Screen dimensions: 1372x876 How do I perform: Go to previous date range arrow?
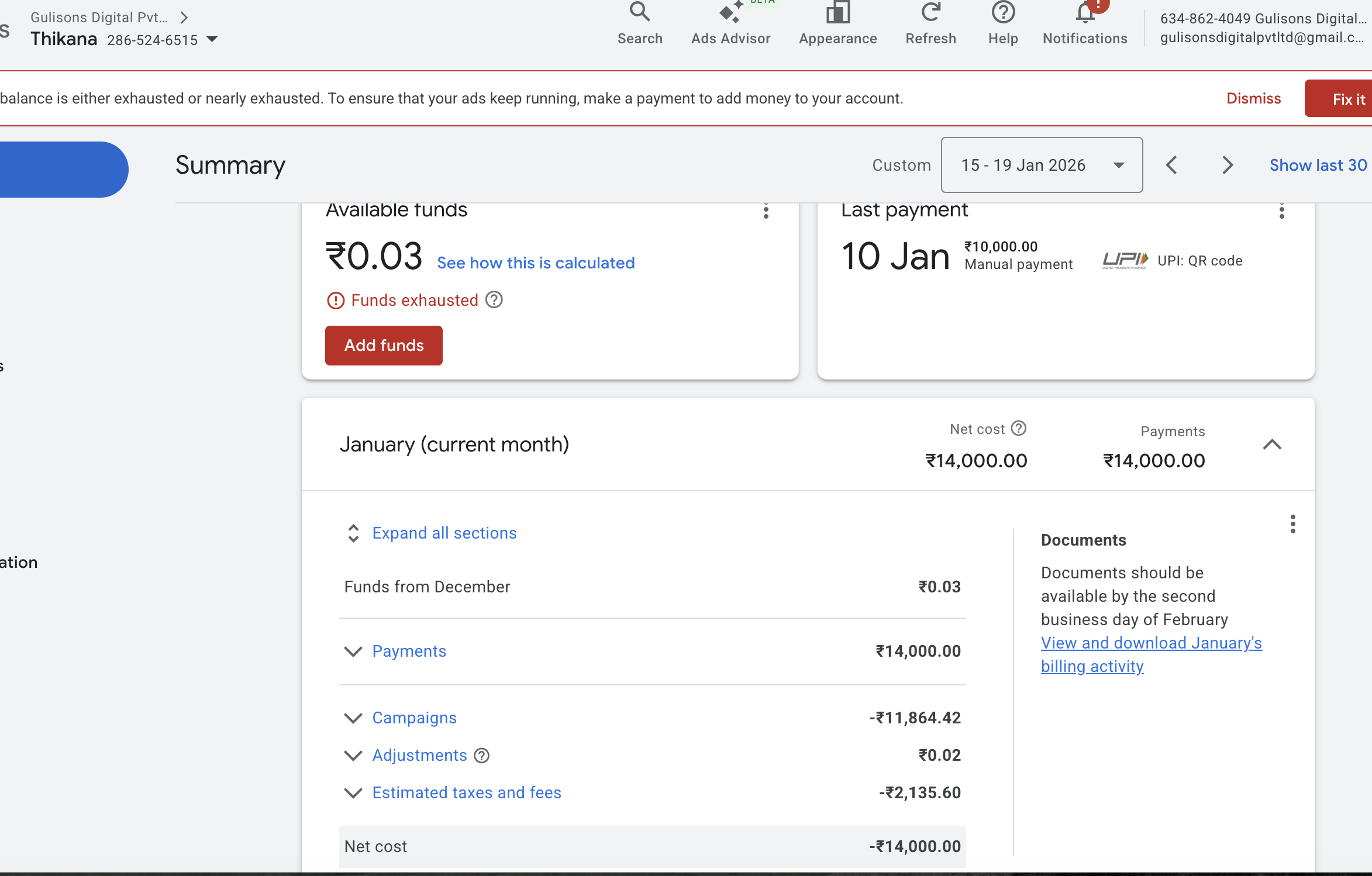point(1171,165)
